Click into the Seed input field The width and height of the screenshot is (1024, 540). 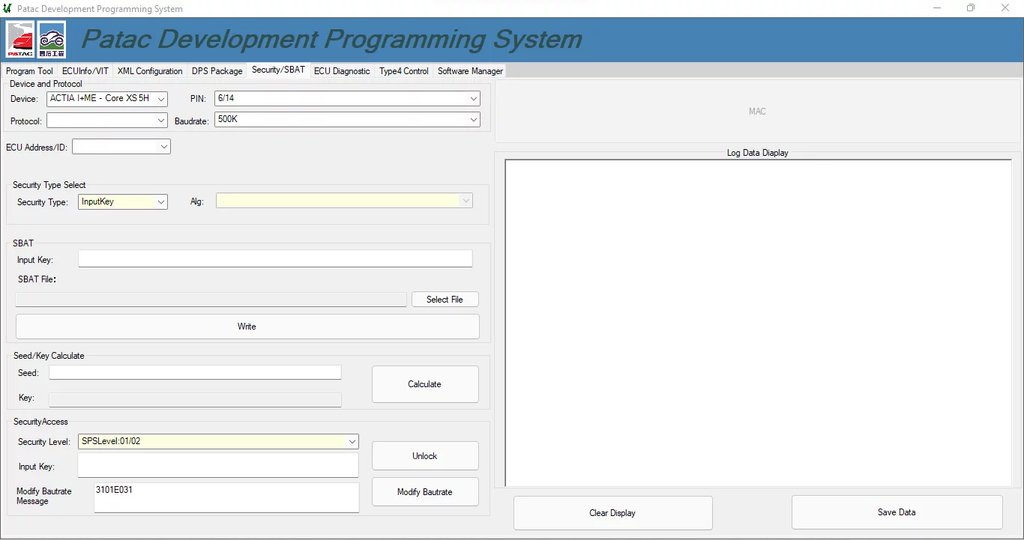pos(195,373)
